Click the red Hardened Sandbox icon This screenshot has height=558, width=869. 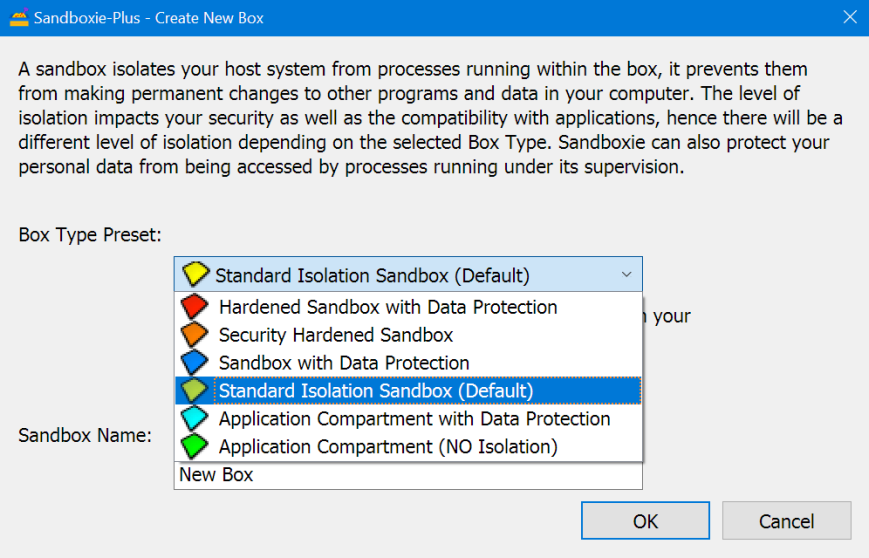point(194,307)
